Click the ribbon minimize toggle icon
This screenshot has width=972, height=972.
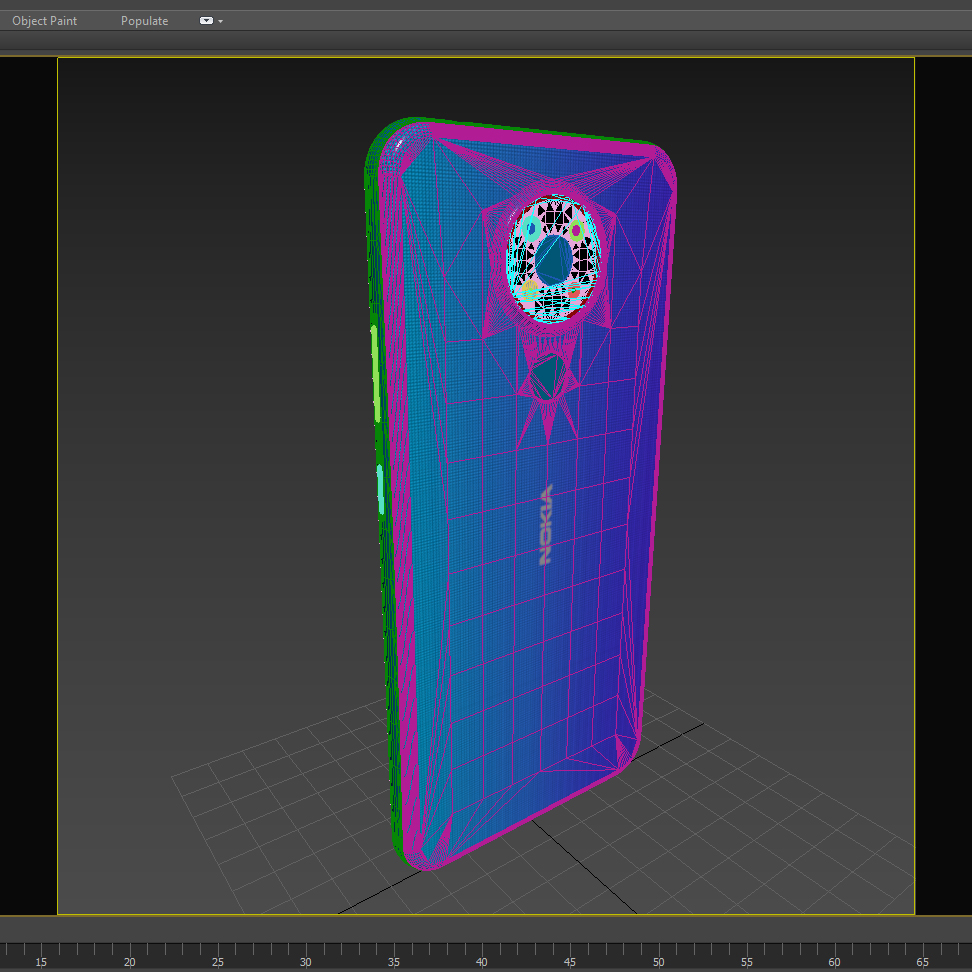click(206, 21)
